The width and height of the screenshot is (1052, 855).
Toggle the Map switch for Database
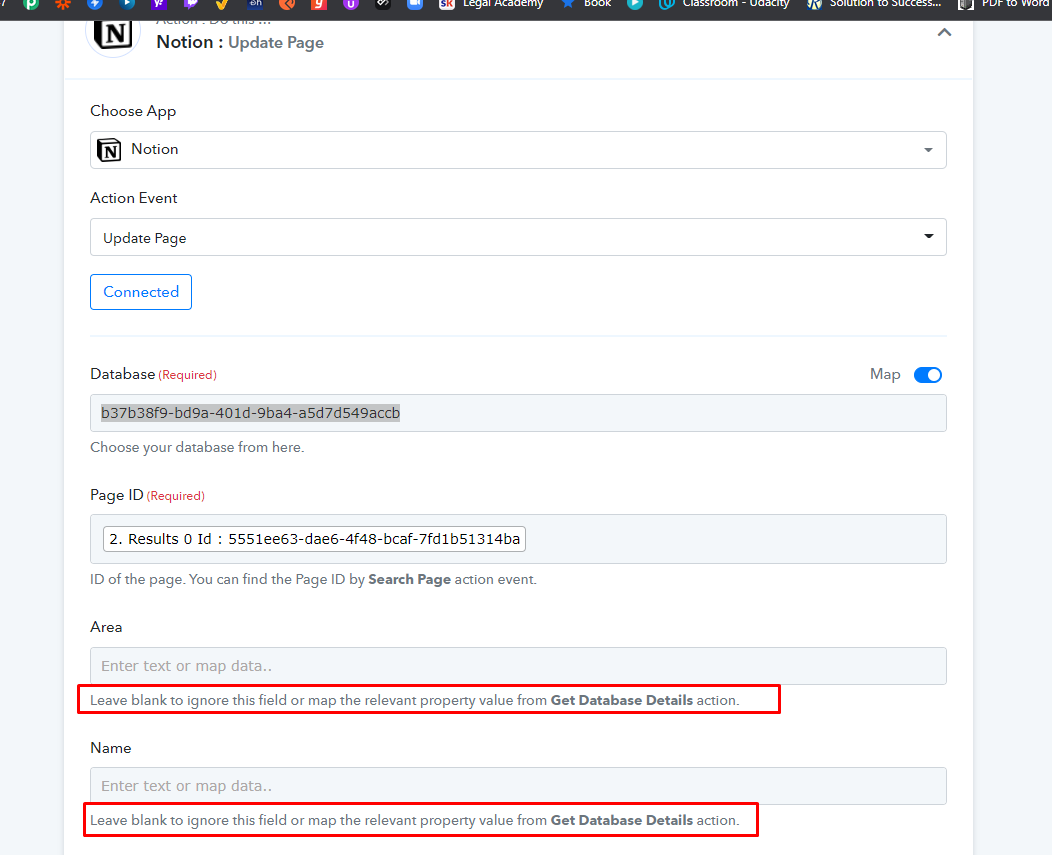click(928, 374)
